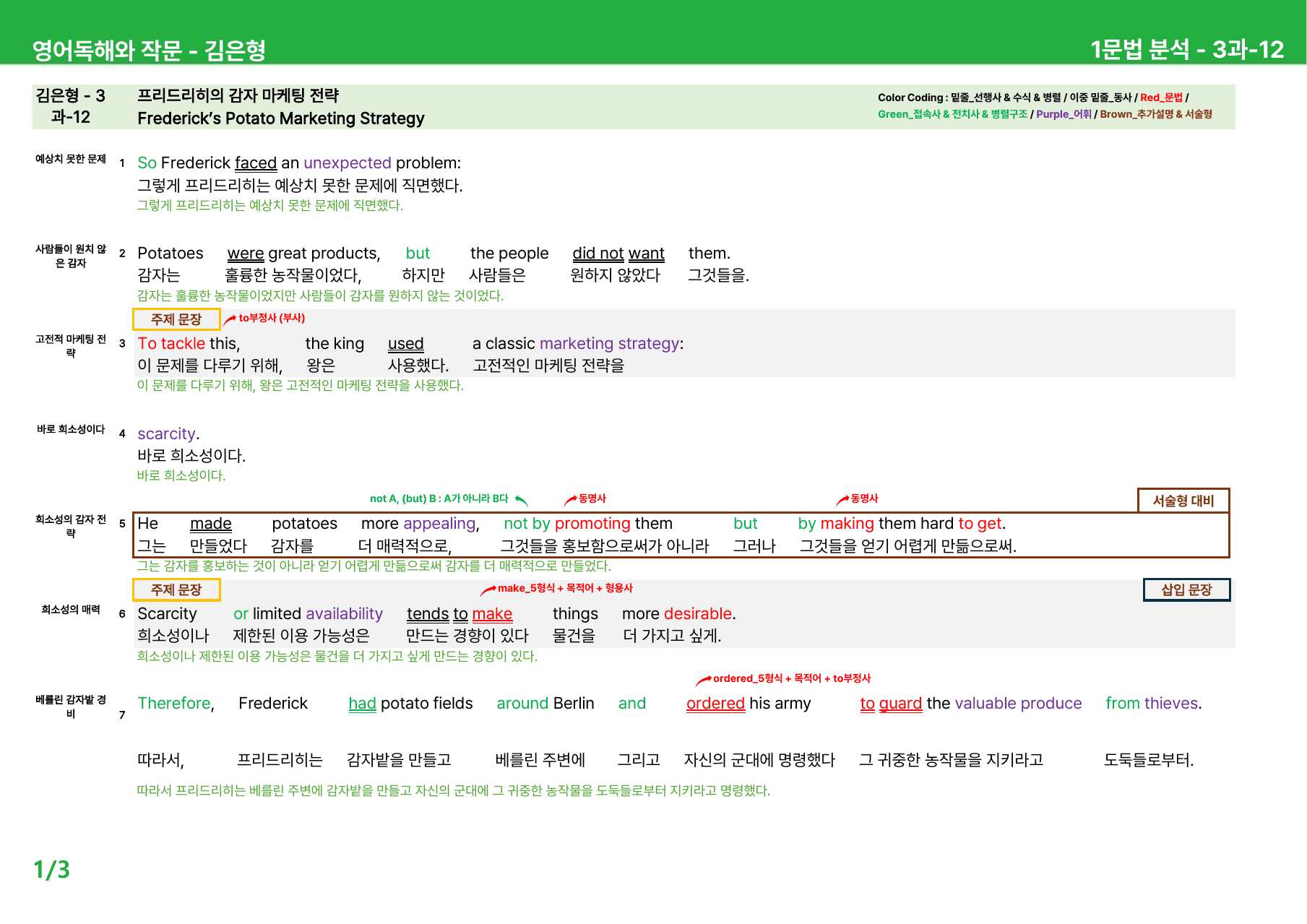
Task: Click the purple word unexpected
Action: pyautogui.click(x=347, y=163)
